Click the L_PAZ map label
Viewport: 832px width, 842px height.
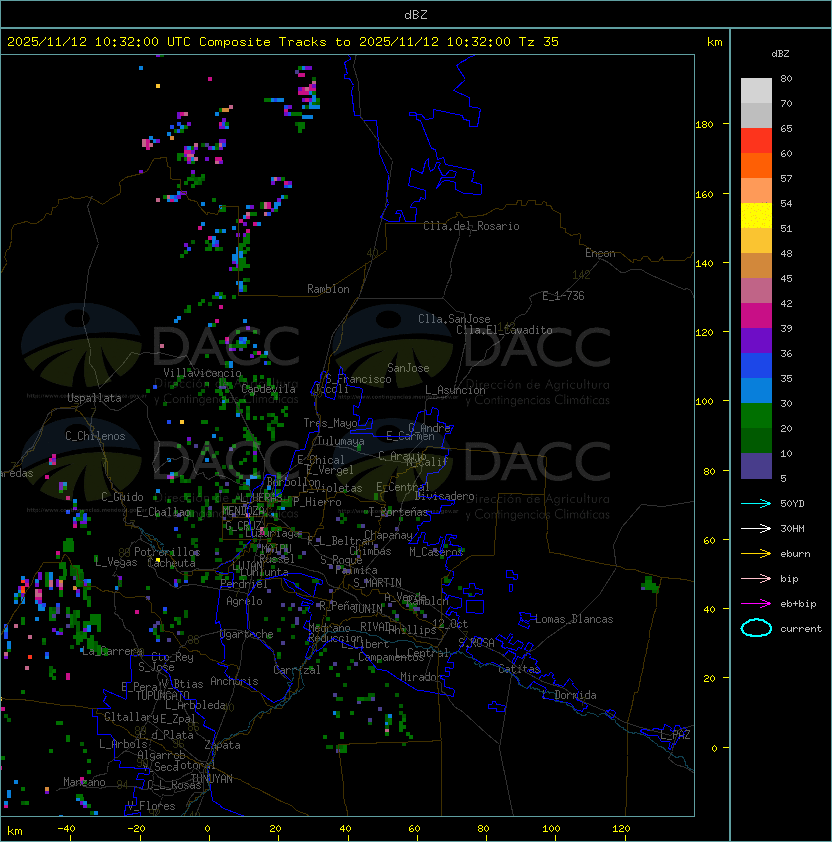point(675,735)
